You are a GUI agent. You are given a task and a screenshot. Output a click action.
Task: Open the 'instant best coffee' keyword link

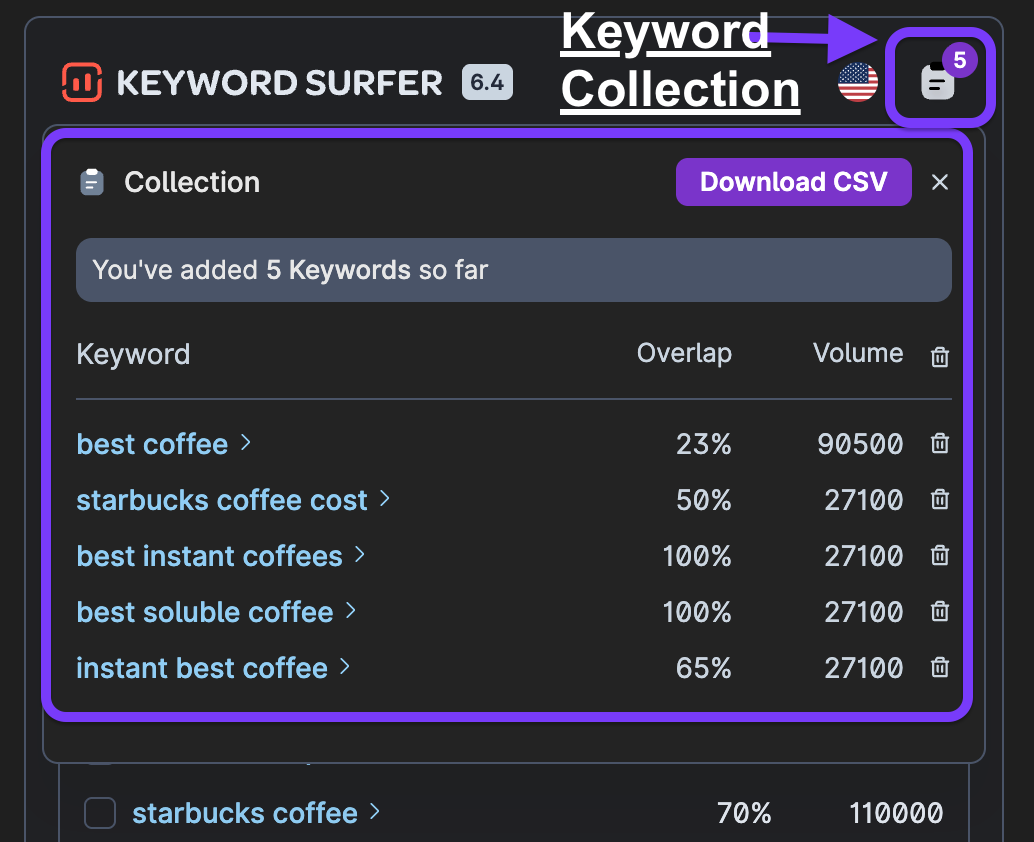coord(202,668)
